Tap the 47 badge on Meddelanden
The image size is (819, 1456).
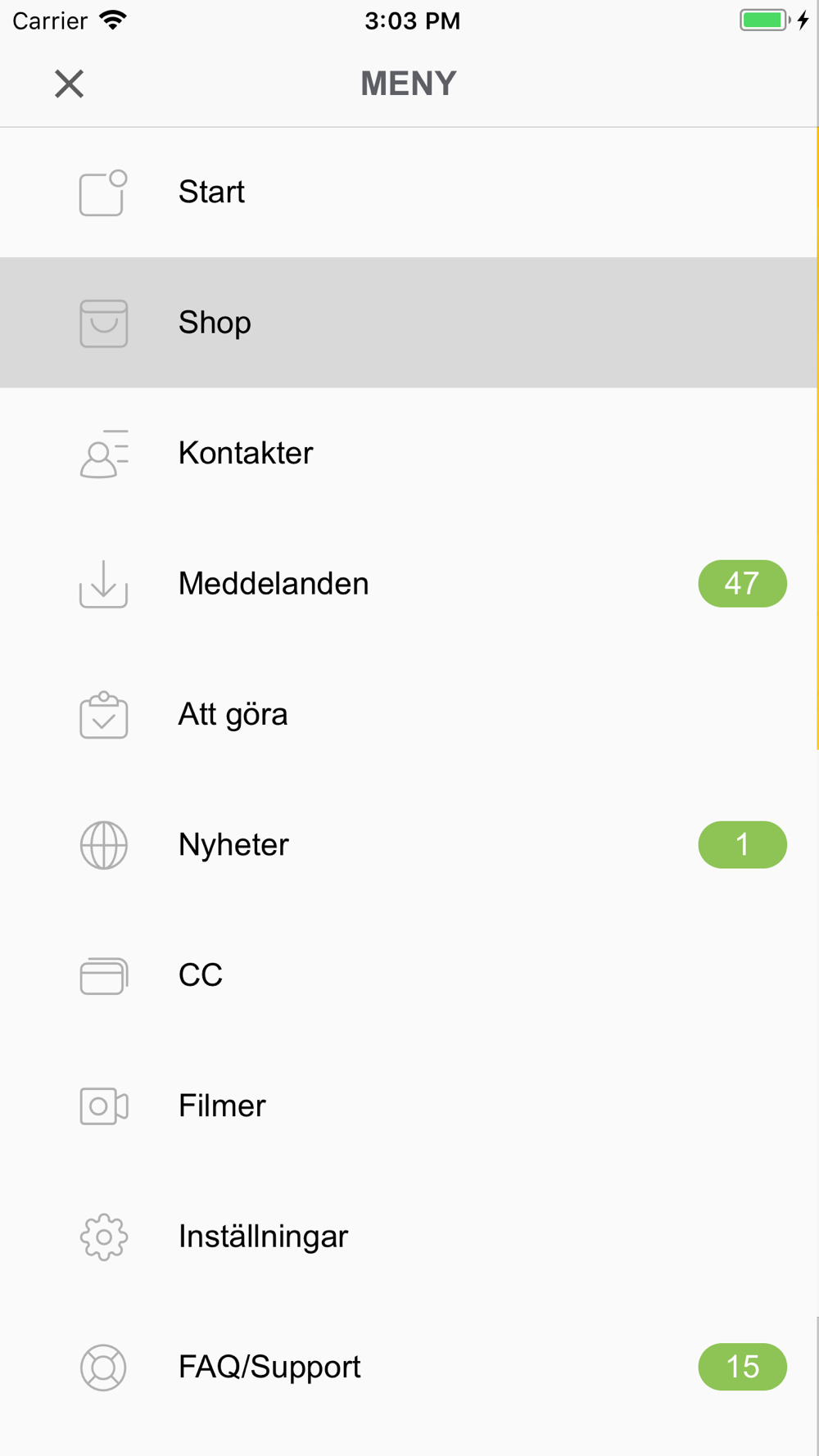point(742,584)
